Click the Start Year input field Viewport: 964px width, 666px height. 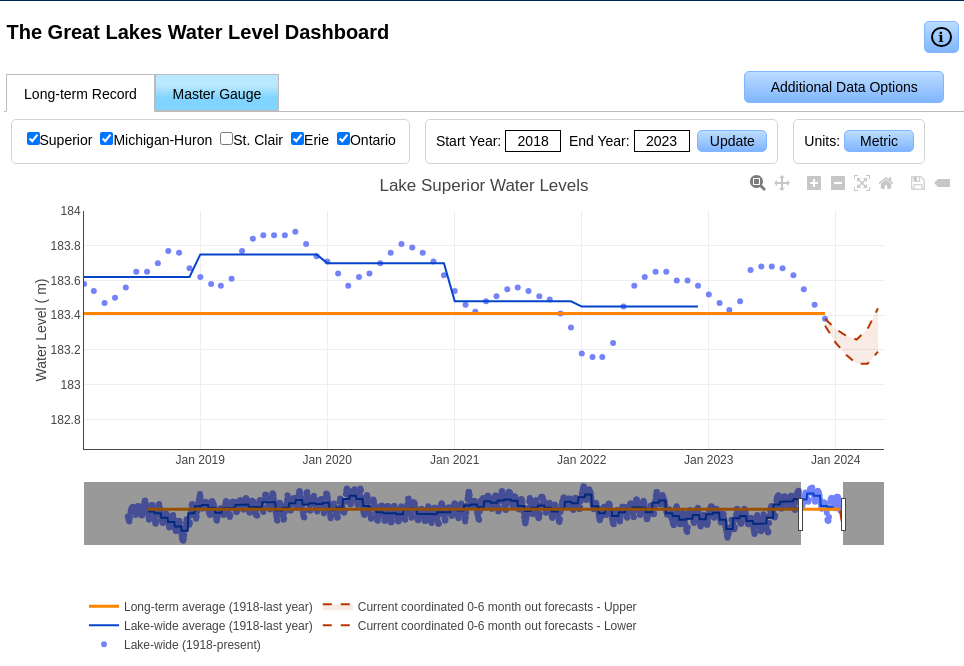(533, 141)
